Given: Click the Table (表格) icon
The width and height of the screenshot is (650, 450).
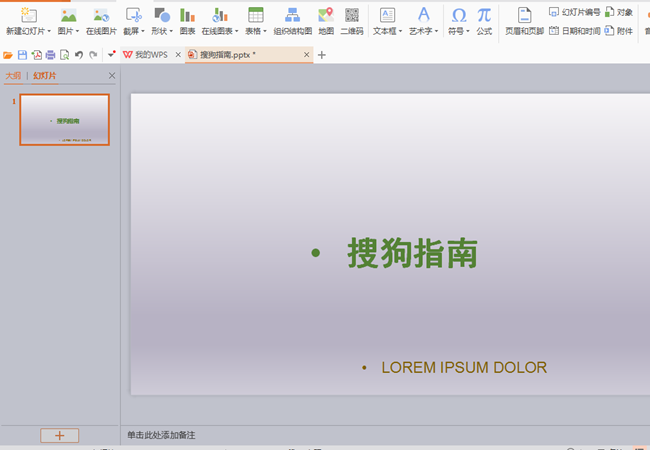Looking at the screenshot, I should click(x=256, y=15).
